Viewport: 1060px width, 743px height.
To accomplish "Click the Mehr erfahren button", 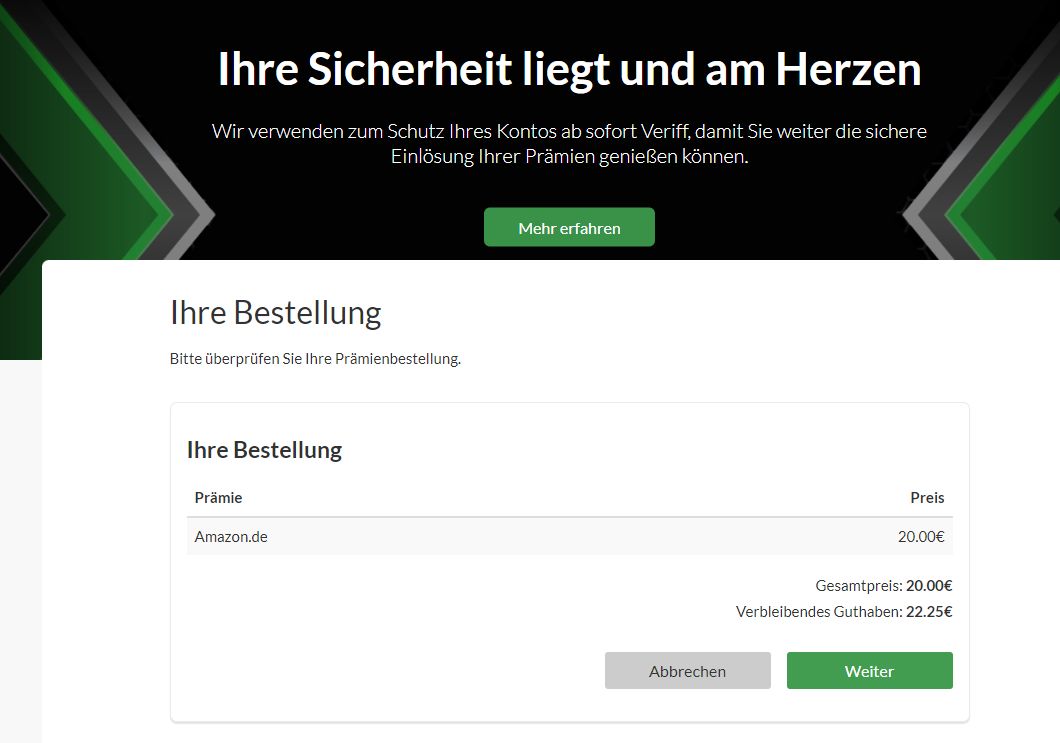I will (x=569, y=228).
